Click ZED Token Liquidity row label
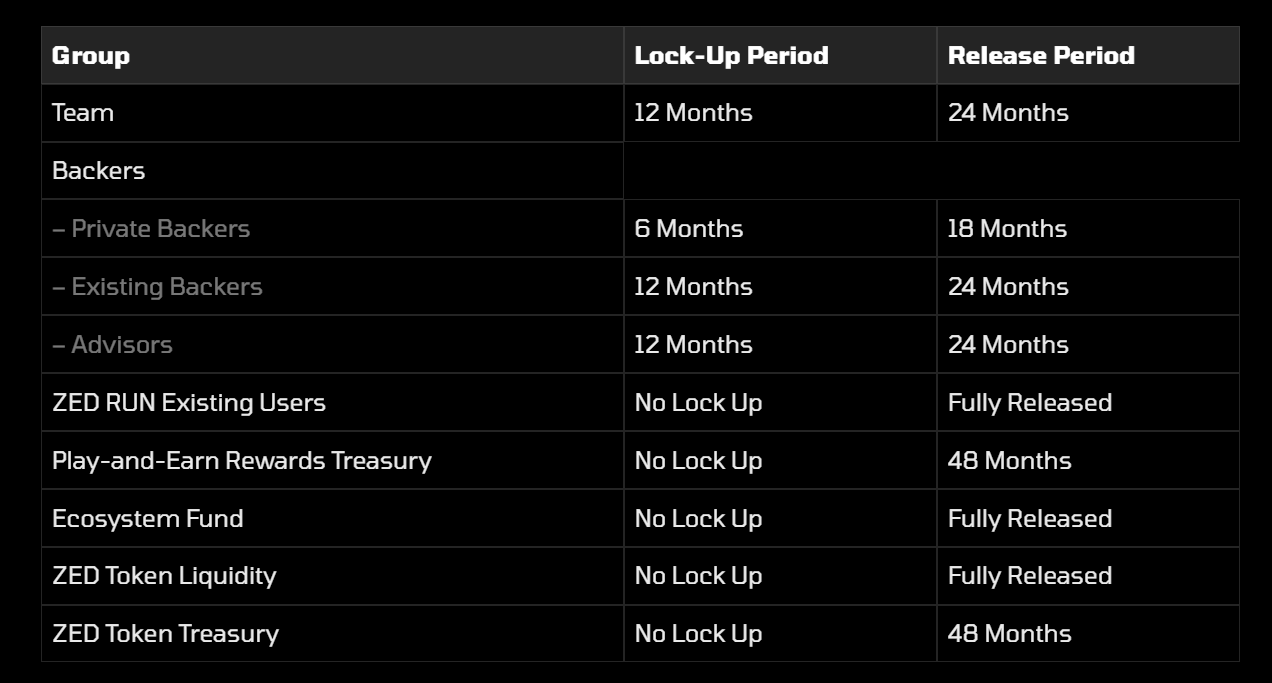This screenshot has height=683, width=1272. coord(164,576)
